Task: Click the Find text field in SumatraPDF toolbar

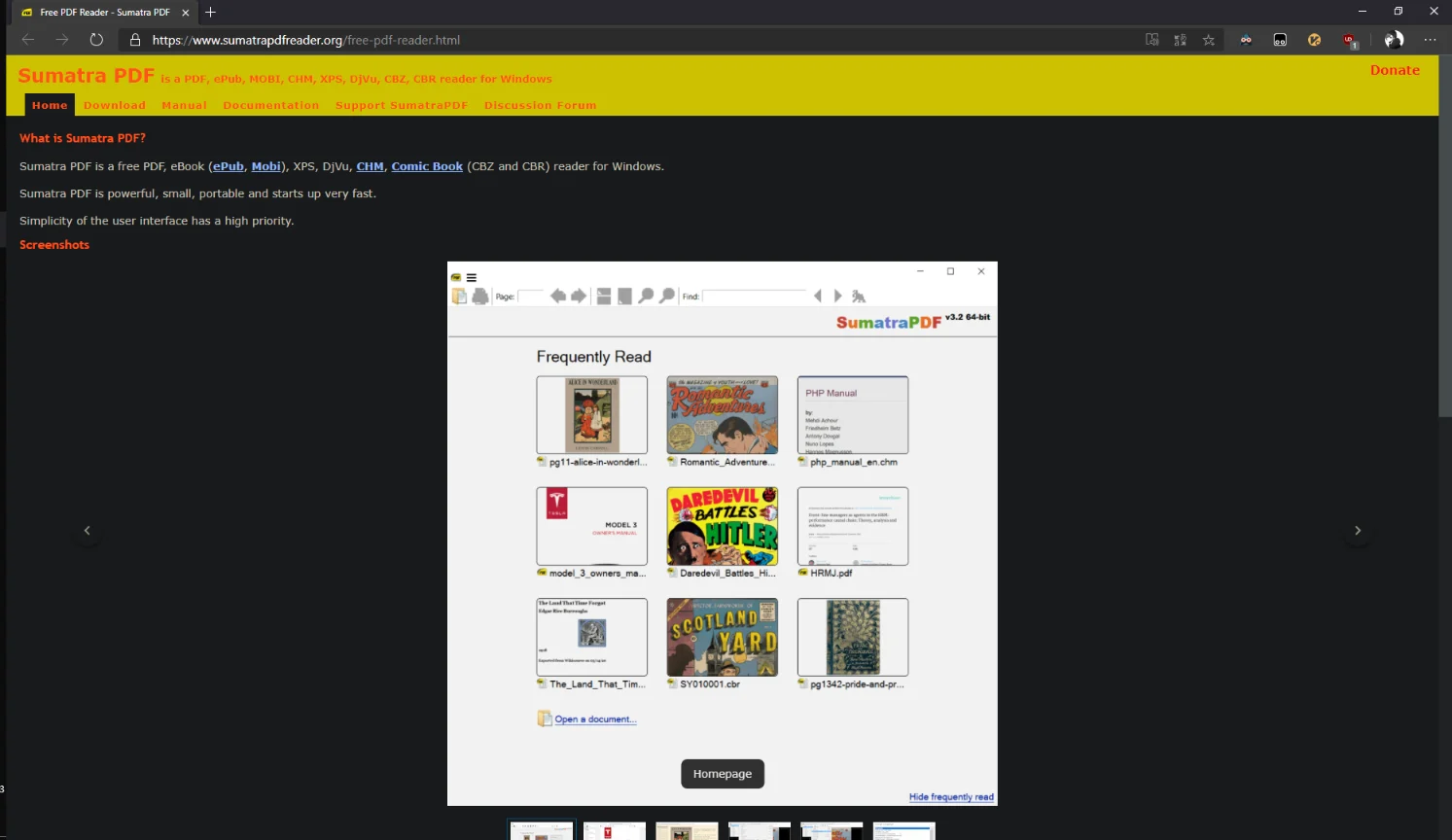Action: (756, 296)
